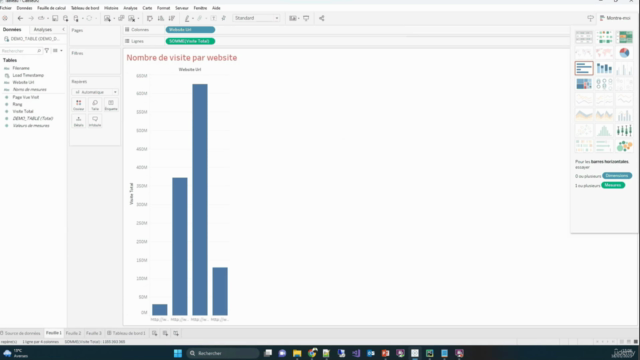Screen dimensions: 640x360
Task: Select the text table thumbnail in Montre-moi
Action: [x=584, y=37]
